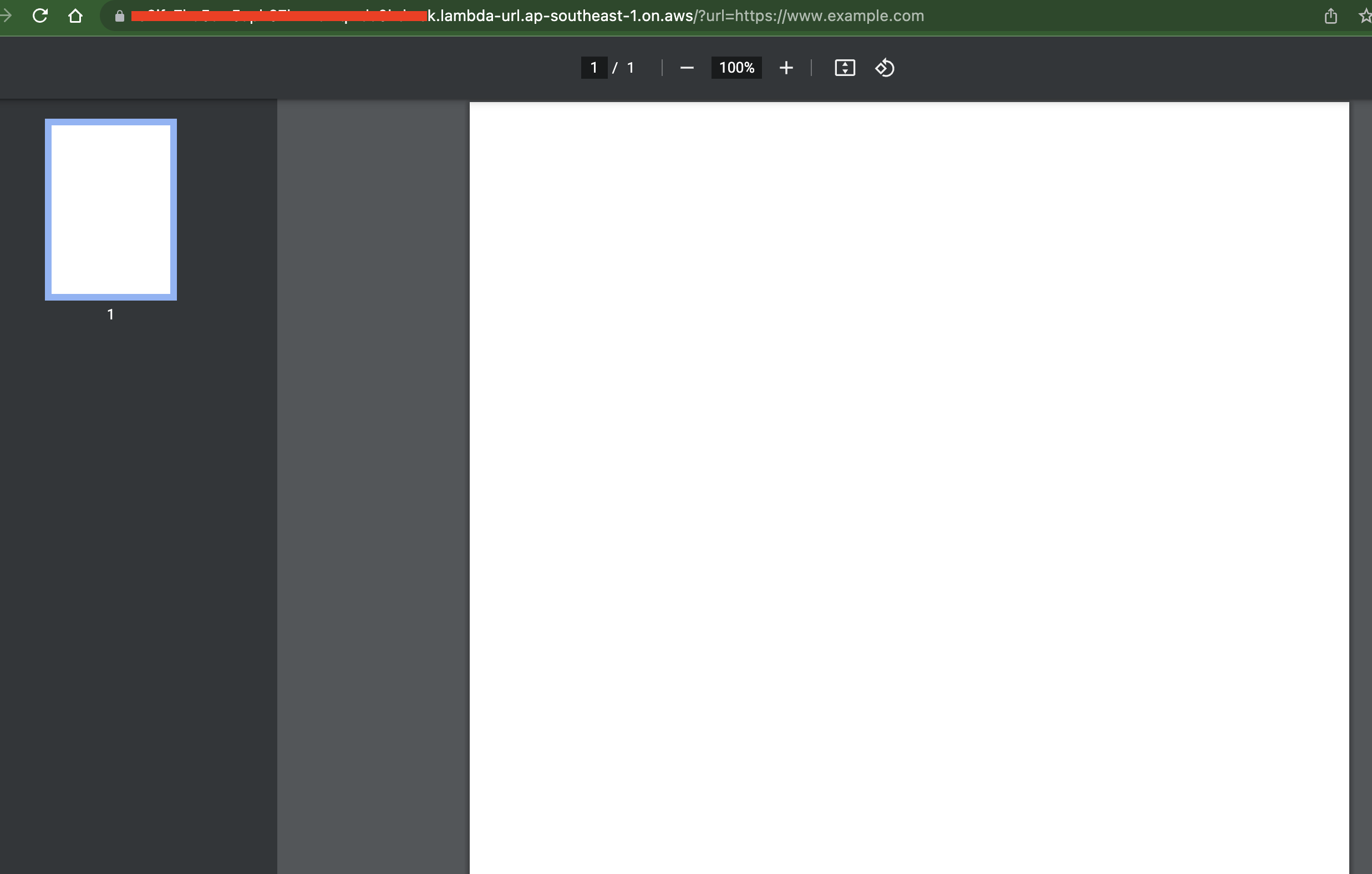Reload the page with the refresh icon
Image resolution: width=1372 pixels, height=874 pixels.
[40, 16]
